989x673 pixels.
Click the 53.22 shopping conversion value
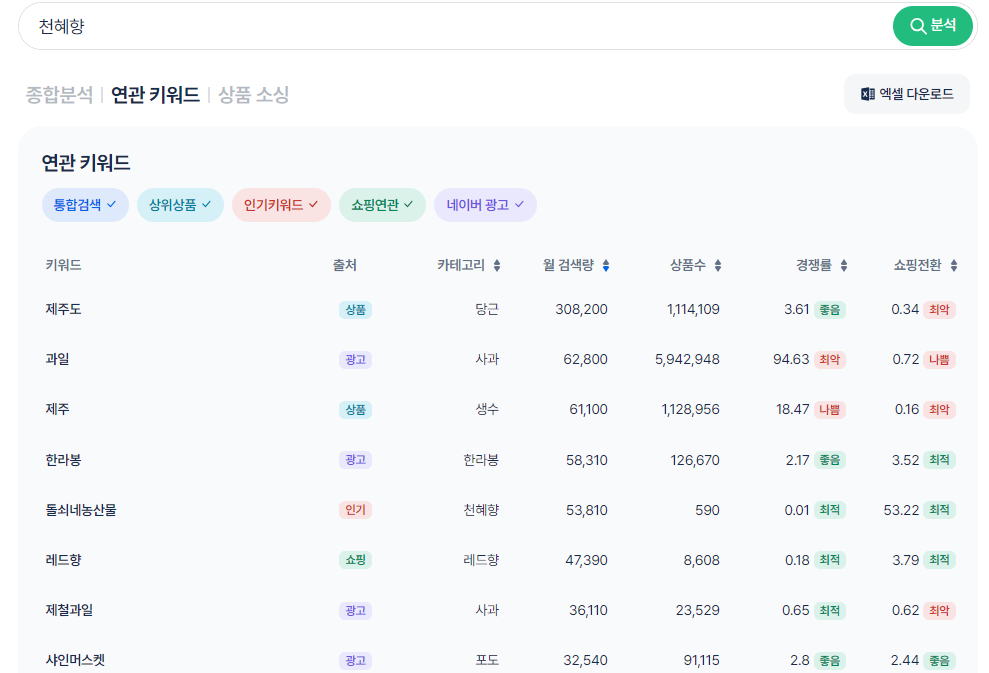coord(901,510)
